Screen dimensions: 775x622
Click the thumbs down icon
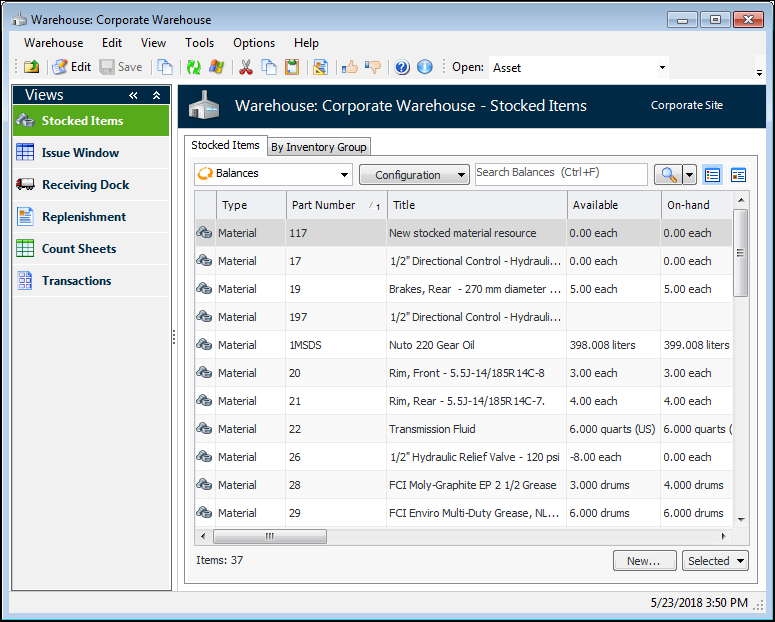click(373, 67)
